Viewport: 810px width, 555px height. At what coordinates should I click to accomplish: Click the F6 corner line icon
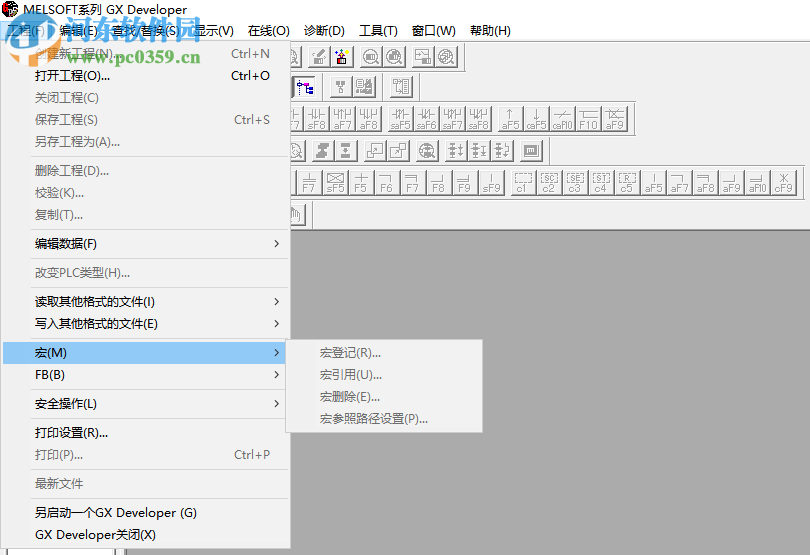[386, 182]
